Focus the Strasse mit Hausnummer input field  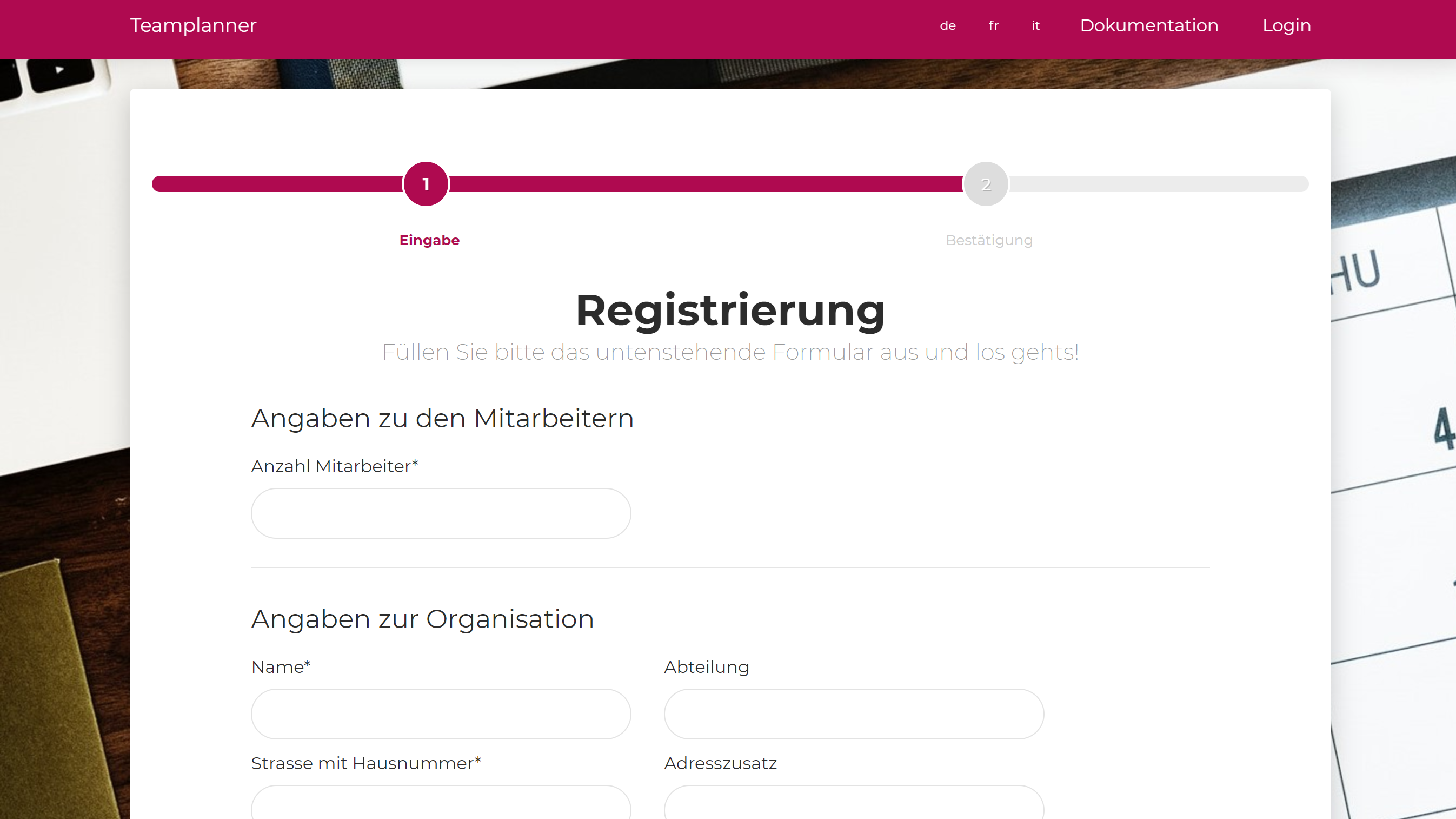[441, 802]
